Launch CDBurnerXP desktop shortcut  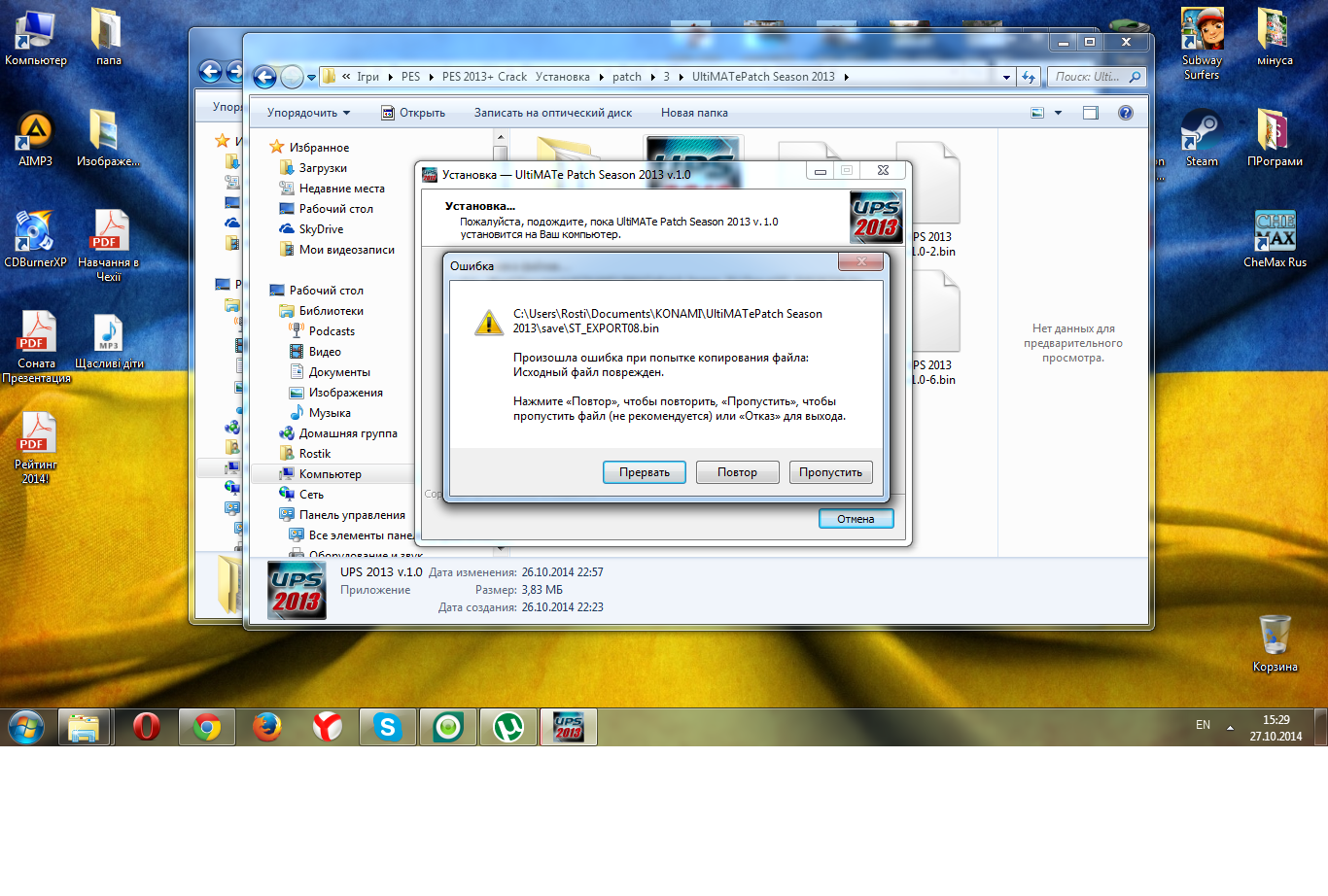pos(36,240)
